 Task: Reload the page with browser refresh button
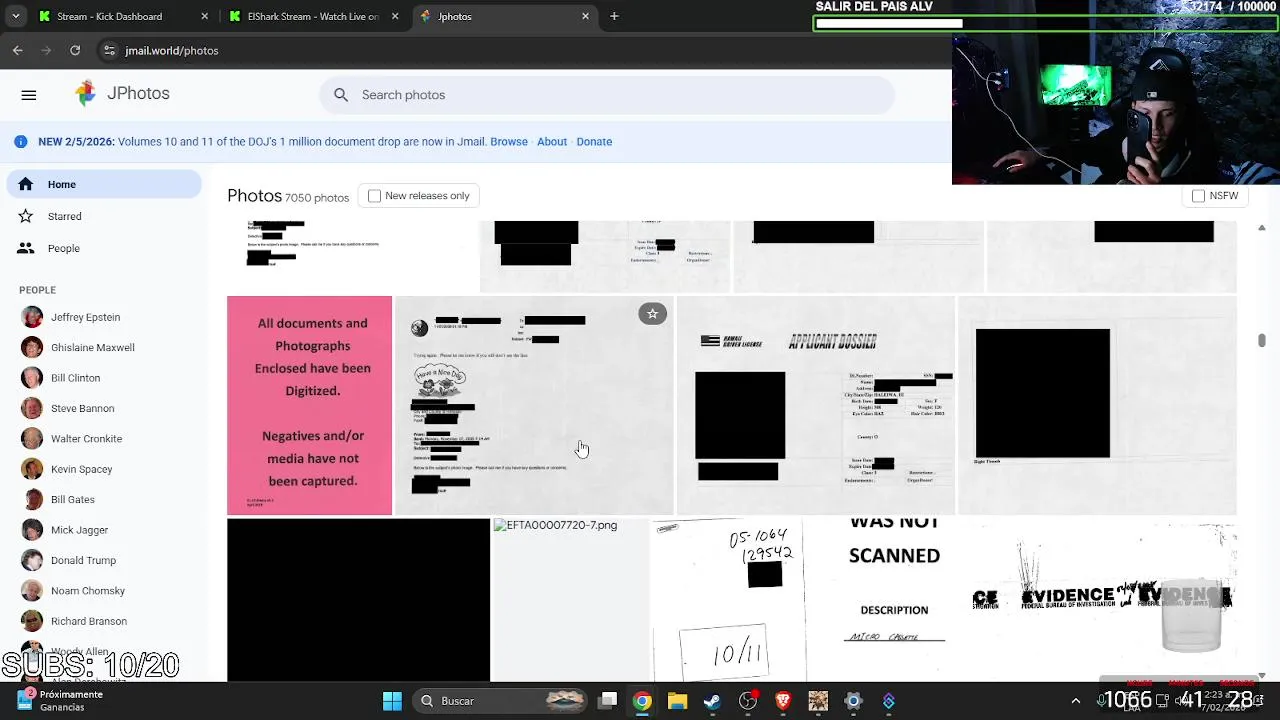pos(75,50)
